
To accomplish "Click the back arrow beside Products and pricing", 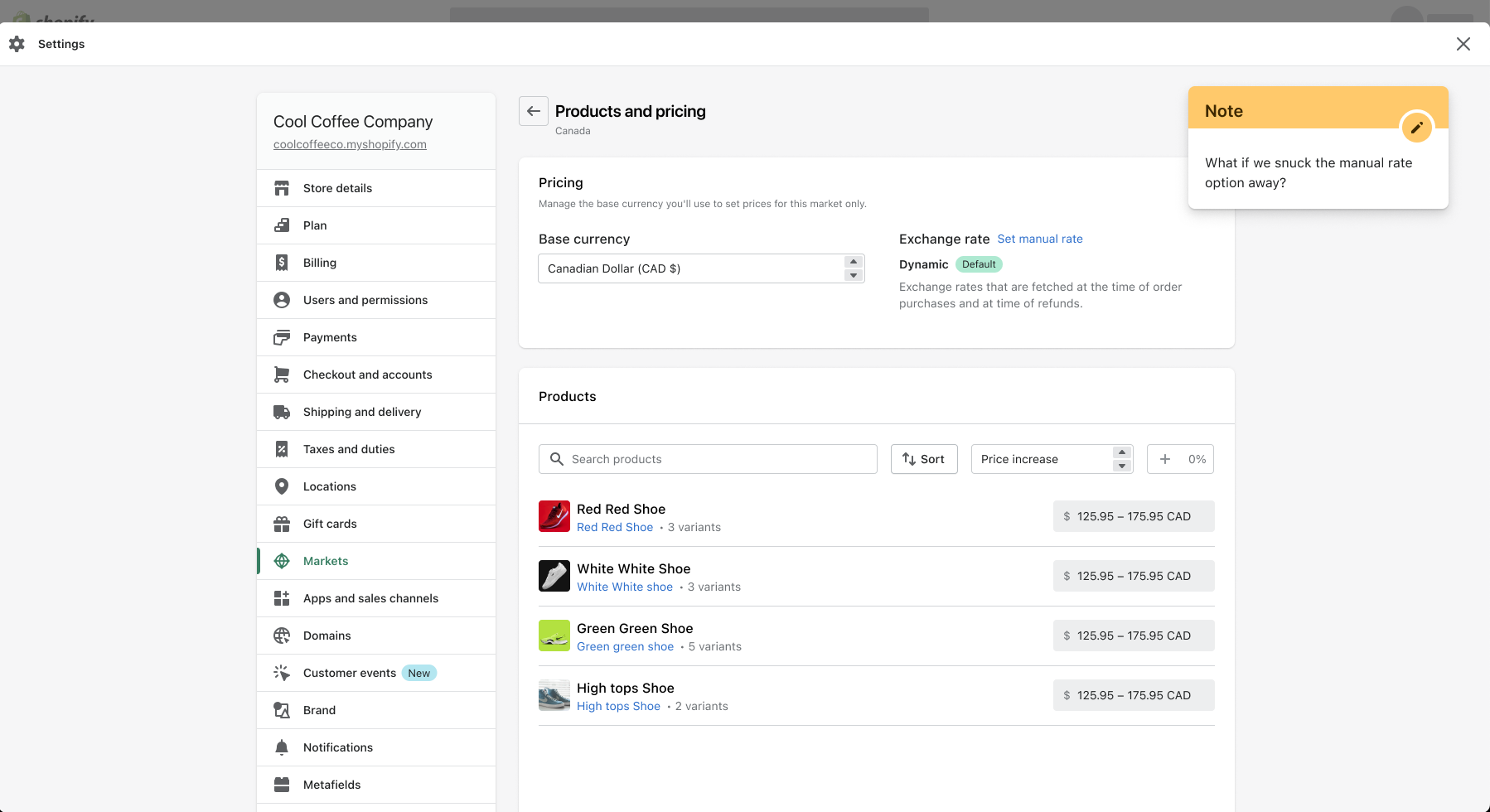I will [x=534, y=111].
